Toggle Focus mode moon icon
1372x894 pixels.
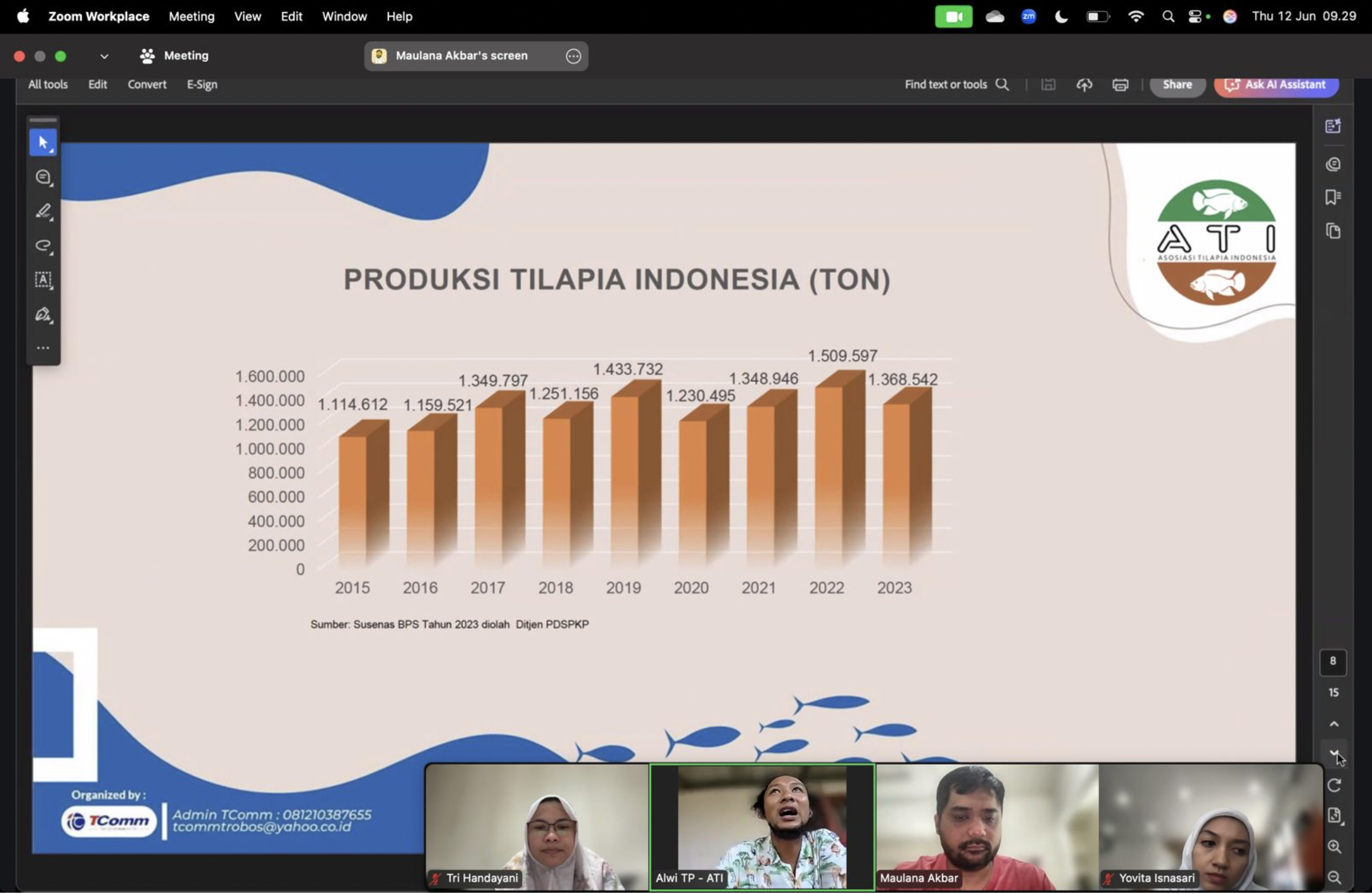(1061, 17)
